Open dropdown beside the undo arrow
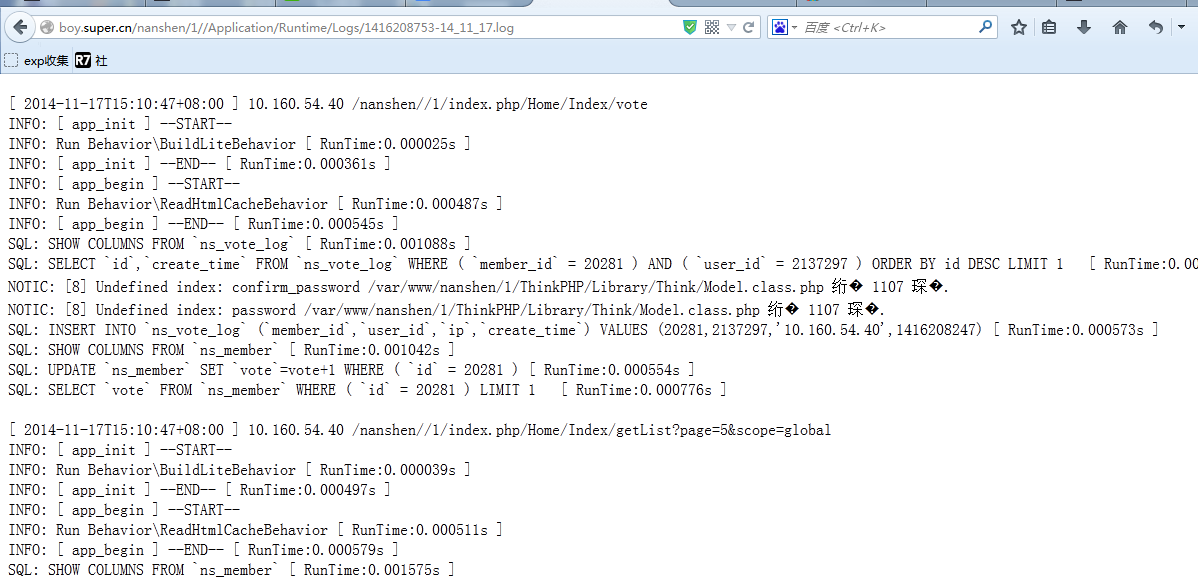The height and width of the screenshot is (588, 1198). (x=1180, y=27)
